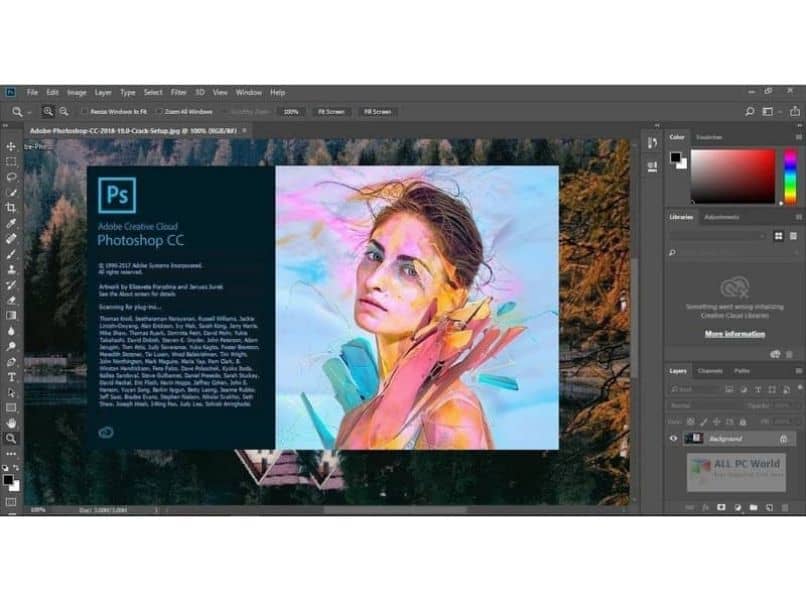This screenshot has width=806, height=600.
Task: Select the Quick Selection tool
Action: (11, 193)
